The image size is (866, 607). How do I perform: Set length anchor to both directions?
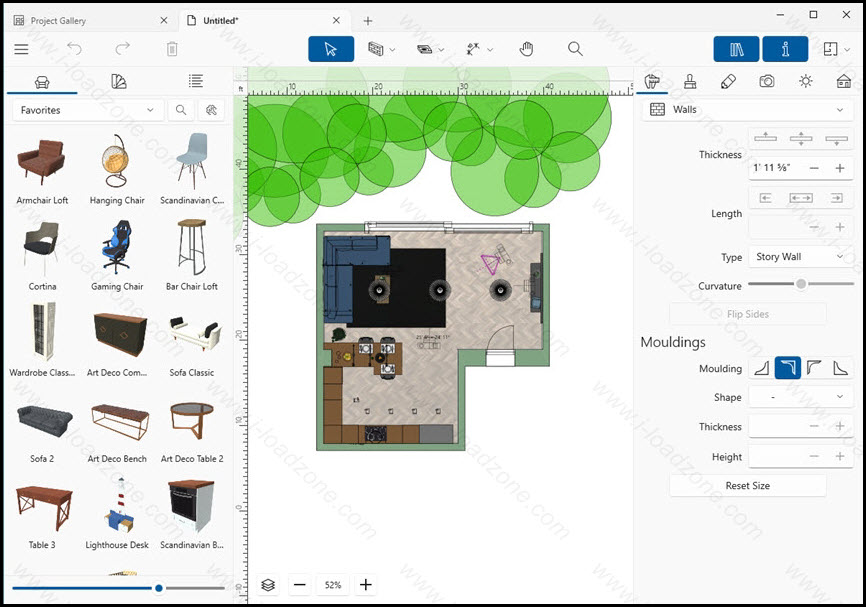pyautogui.click(x=801, y=198)
